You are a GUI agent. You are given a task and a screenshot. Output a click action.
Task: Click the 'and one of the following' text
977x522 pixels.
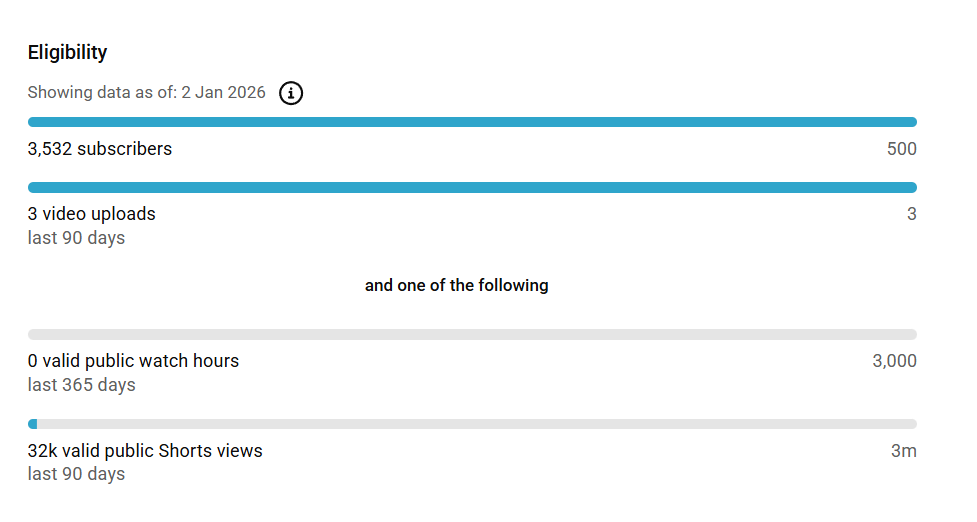tap(456, 285)
